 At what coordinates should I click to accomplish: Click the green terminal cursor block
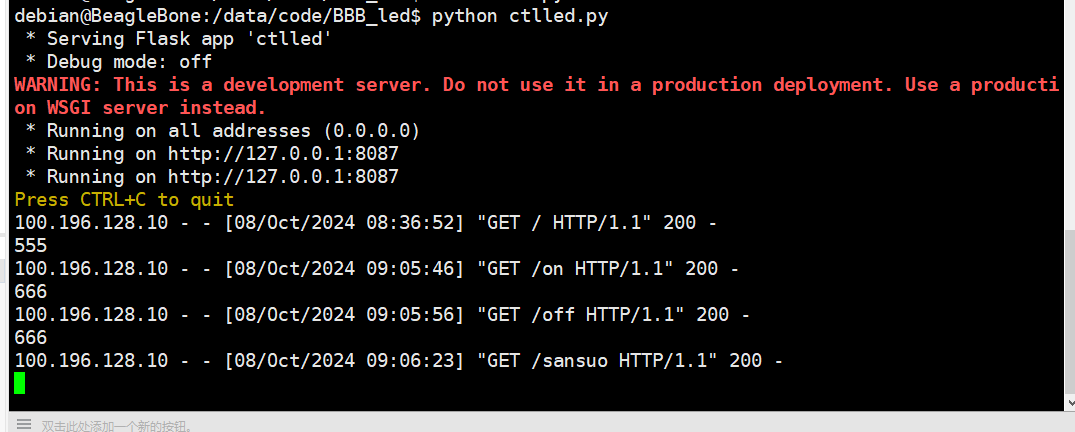point(19,383)
